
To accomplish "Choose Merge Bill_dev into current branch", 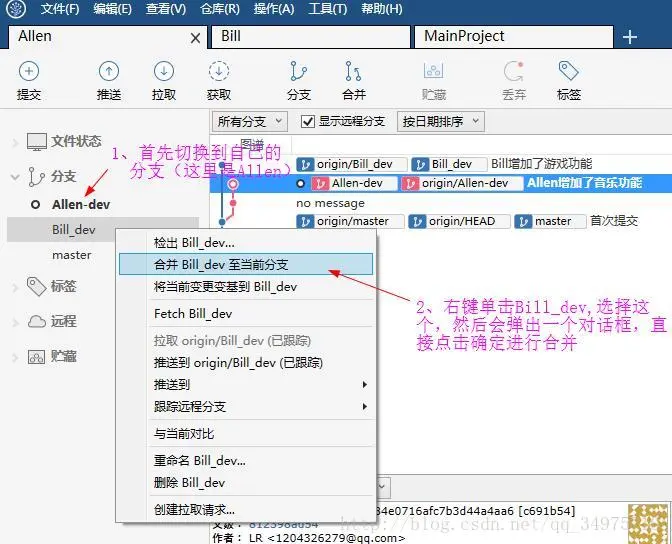I will point(246,264).
